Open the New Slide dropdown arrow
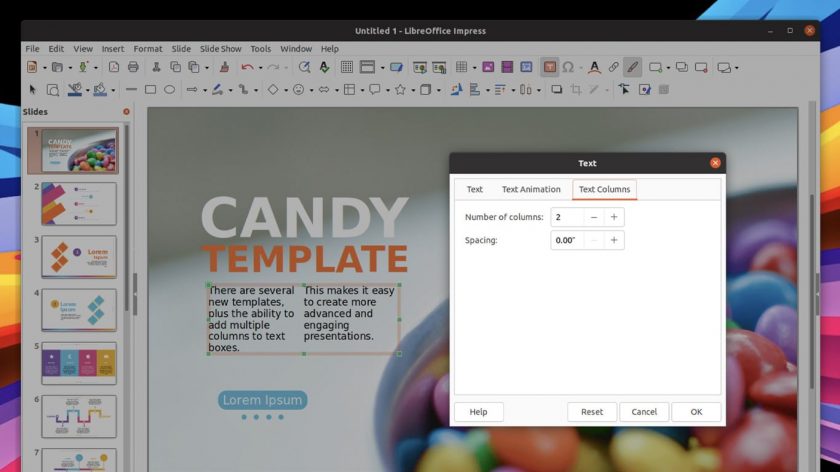This screenshot has width=840, height=472. click(x=668, y=68)
